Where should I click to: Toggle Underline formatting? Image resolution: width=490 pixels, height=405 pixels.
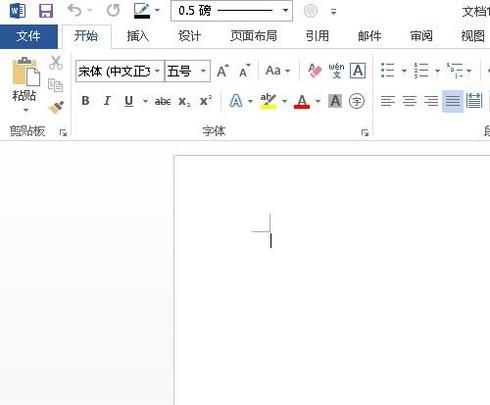(129, 101)
